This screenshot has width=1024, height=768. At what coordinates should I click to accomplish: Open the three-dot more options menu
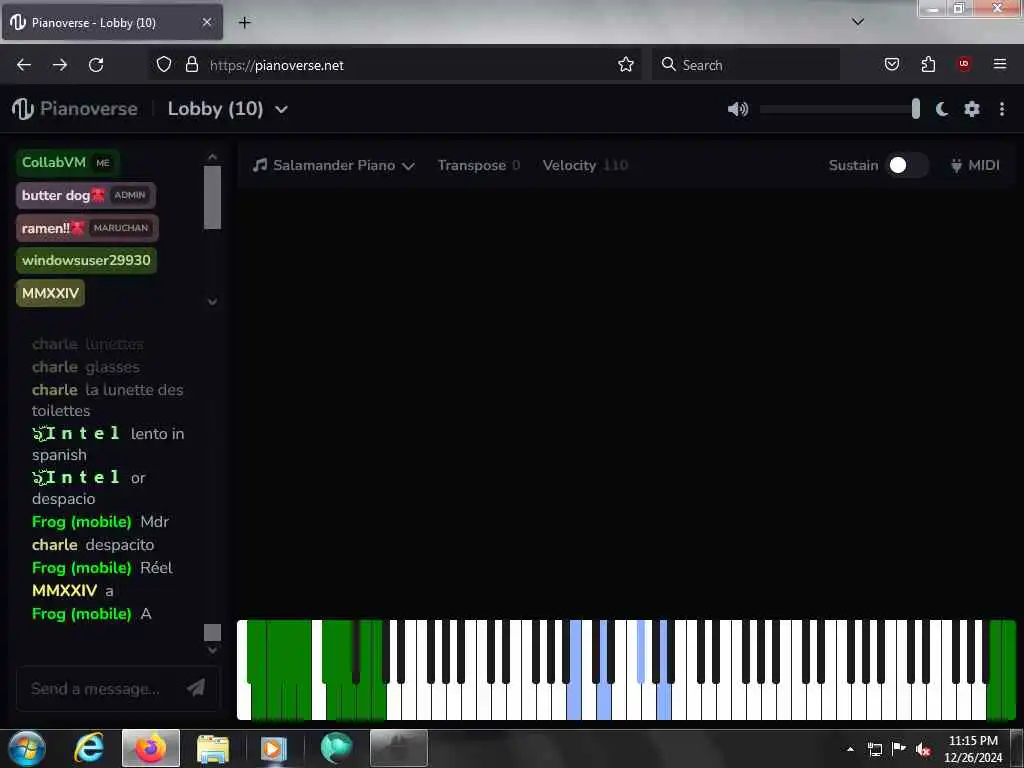click(1002, 109)
